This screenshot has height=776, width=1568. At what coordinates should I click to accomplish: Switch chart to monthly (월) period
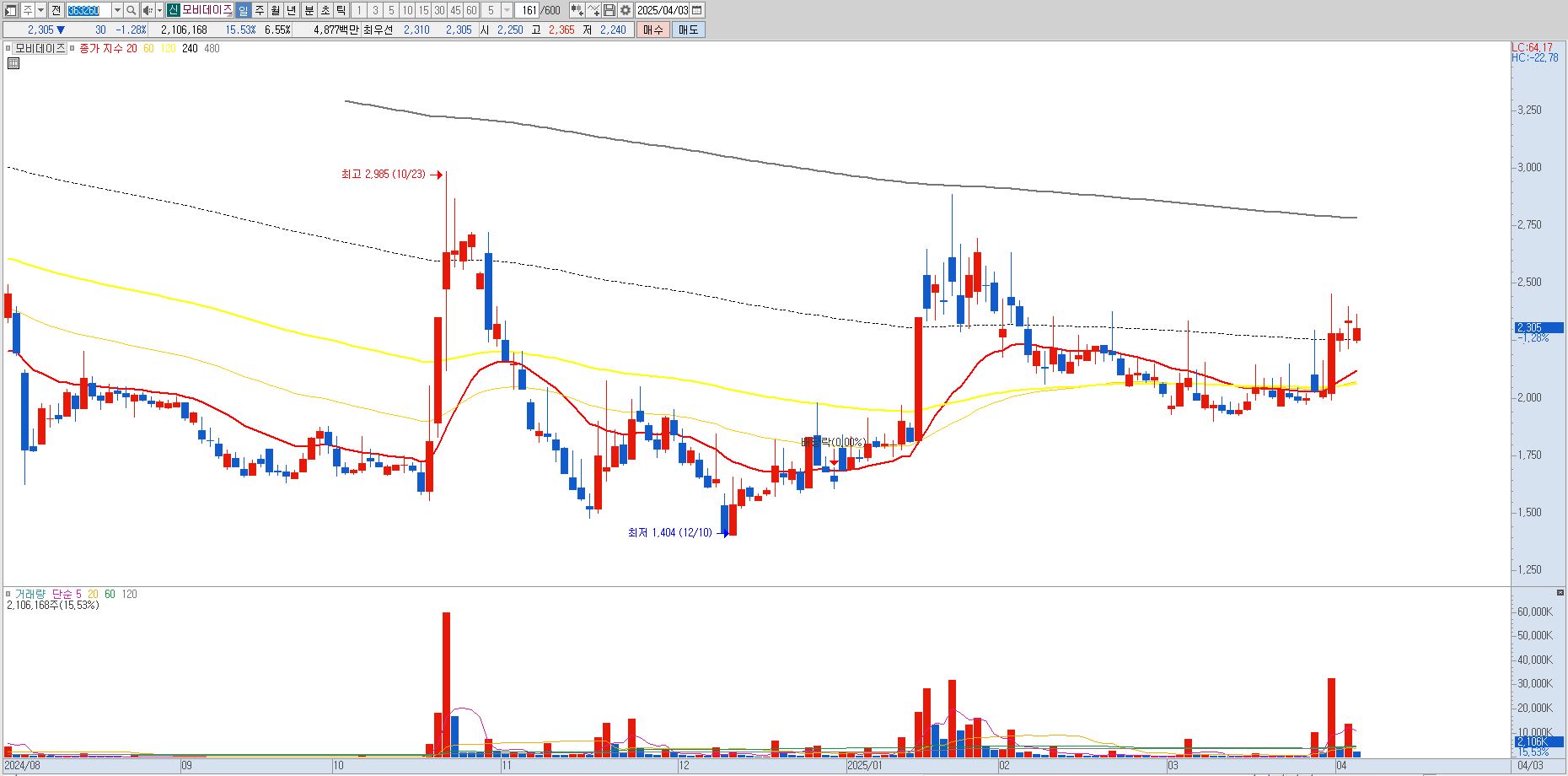[276, 10]
